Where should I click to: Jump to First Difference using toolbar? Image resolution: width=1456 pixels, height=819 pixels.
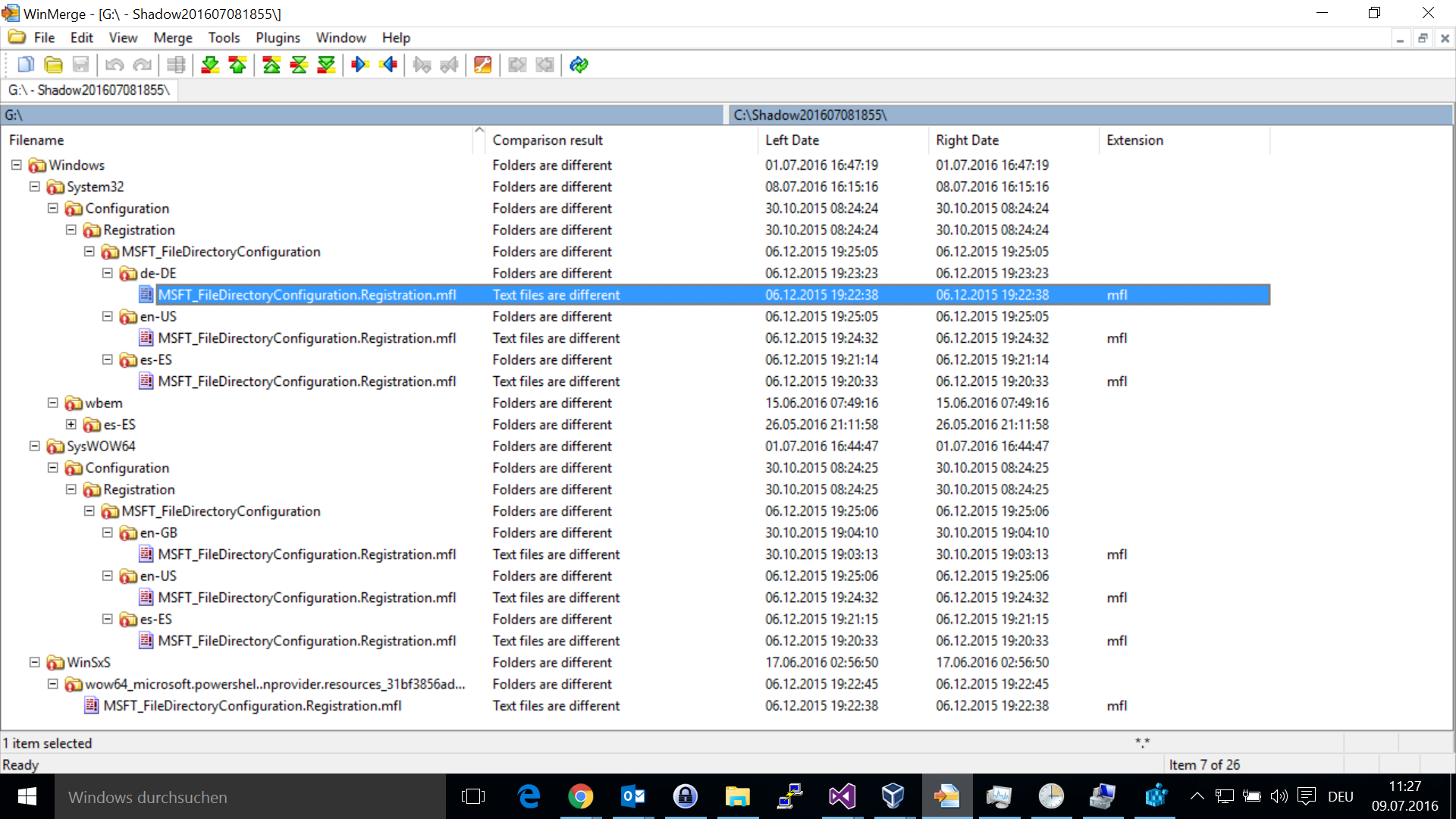(271, 65)
